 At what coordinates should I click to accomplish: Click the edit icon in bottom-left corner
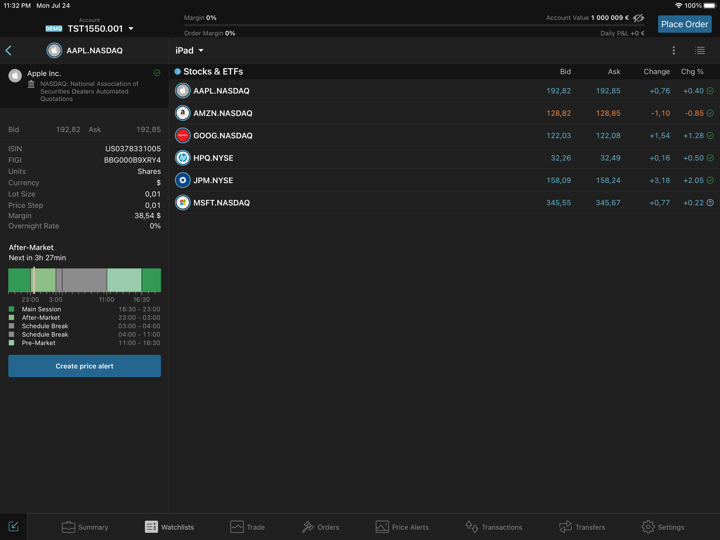click(x=14, y=526)
